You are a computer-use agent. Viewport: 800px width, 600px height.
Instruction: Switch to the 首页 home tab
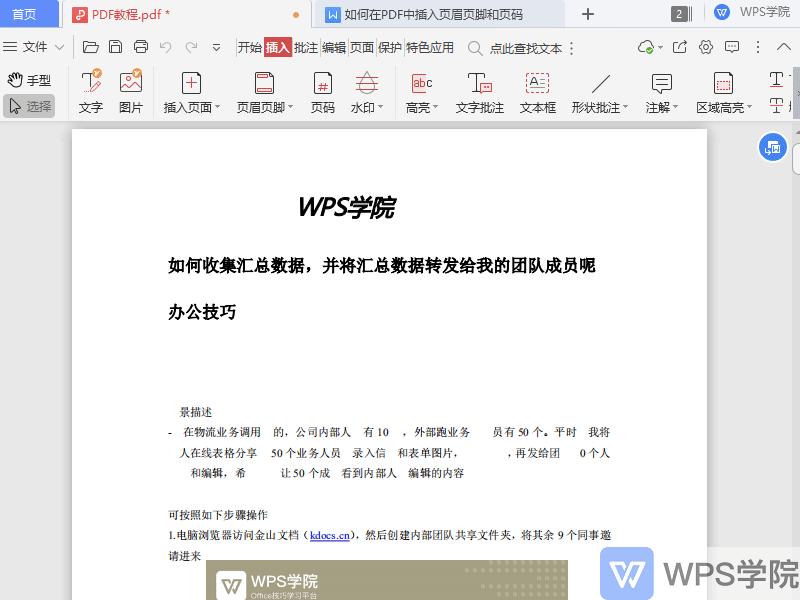point(27,14)
